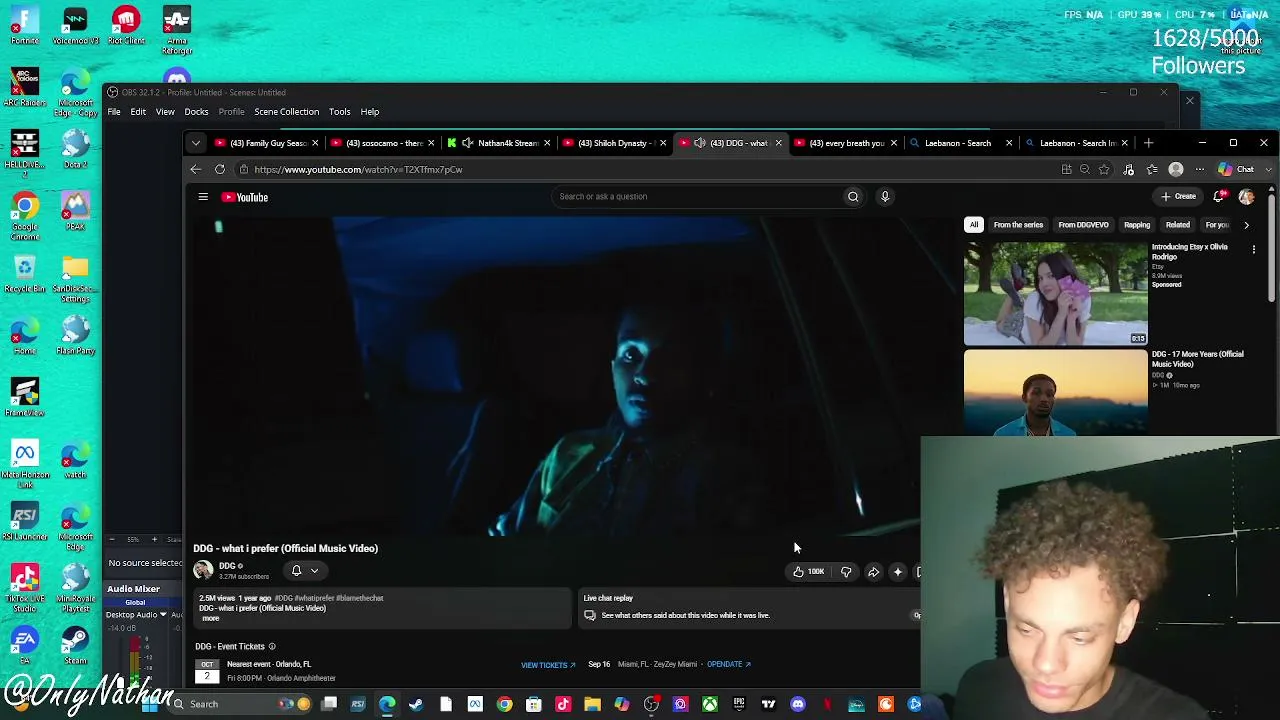Open the OBS File menu
The width and height of the screenshot is (1280, 720).
pyautogui.click(x=114, y=112)
